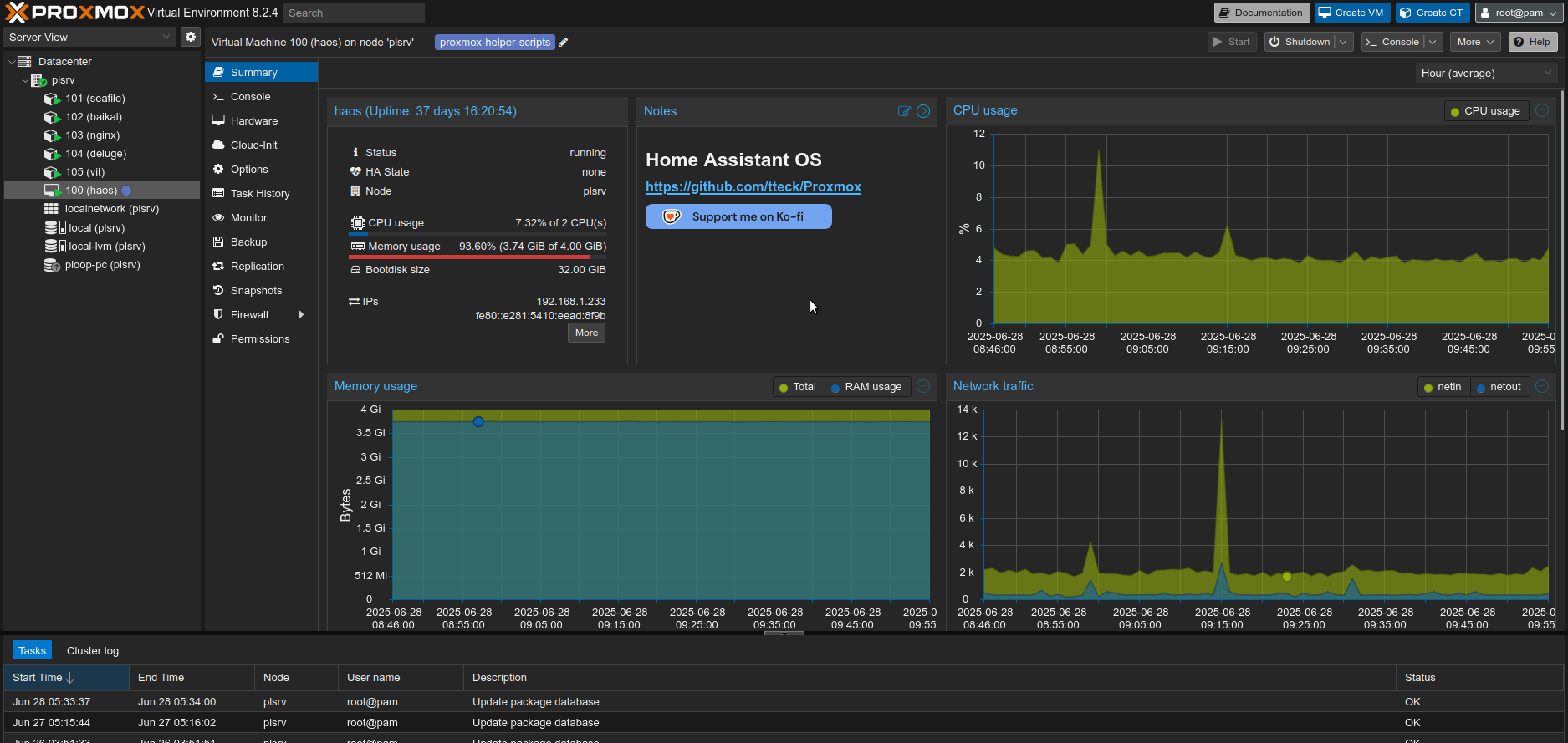This screenshot has width=1568, height=743.
Task: Select VM 101 (seafile) in the tree
Action: point(94,99)
